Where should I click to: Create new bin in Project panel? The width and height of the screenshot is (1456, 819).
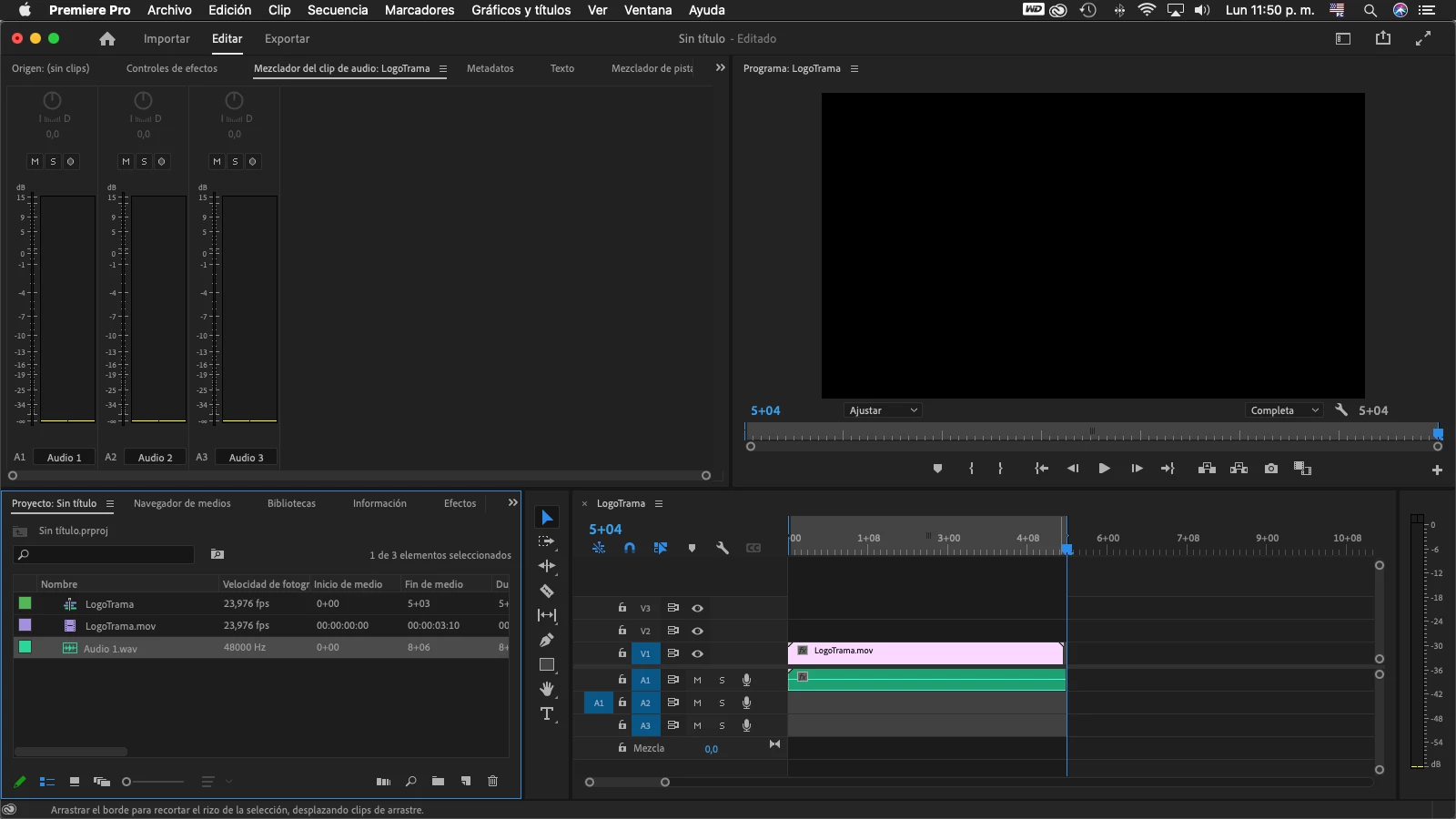(439, 782)
